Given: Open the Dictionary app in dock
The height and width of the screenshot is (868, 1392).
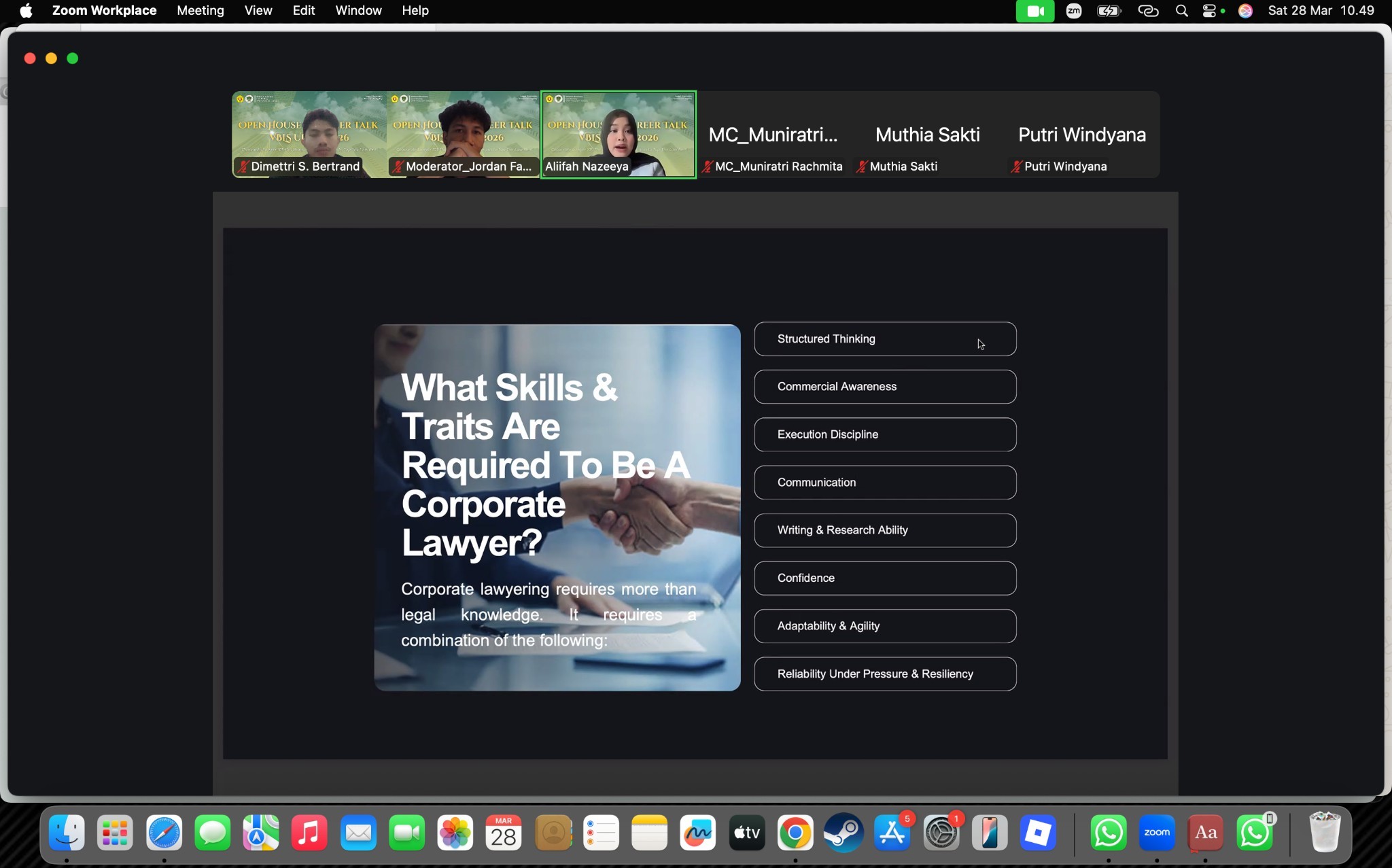Looking at the screenshot, I should coord(1206,833).
